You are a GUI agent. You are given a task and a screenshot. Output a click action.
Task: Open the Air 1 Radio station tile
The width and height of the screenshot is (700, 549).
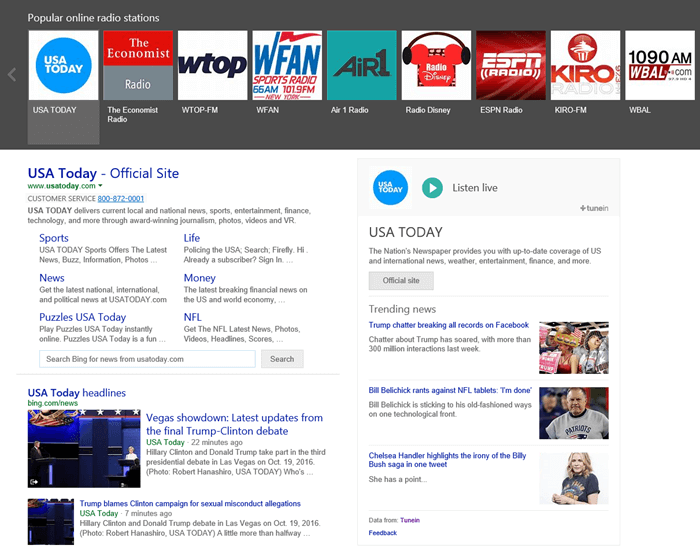pos(362,65)
